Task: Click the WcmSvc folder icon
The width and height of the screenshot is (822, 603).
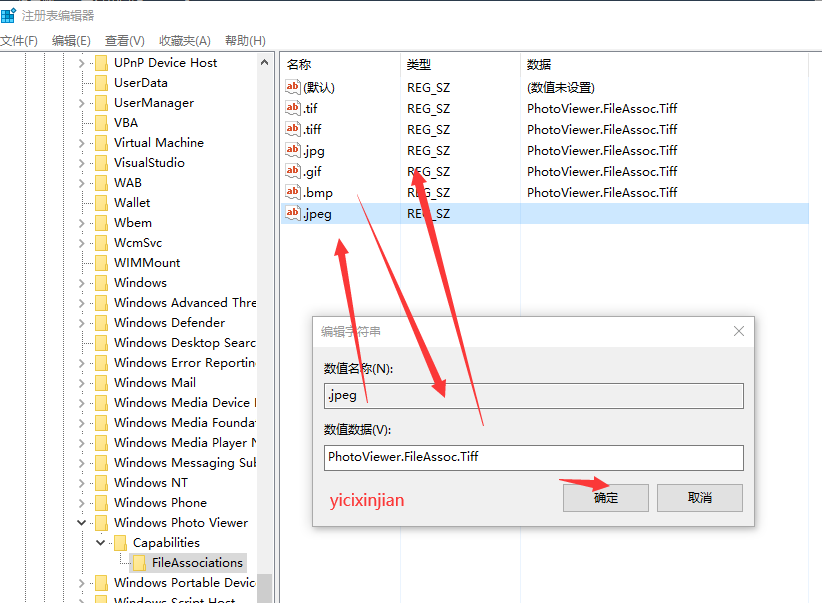Action: pos(102,243)
